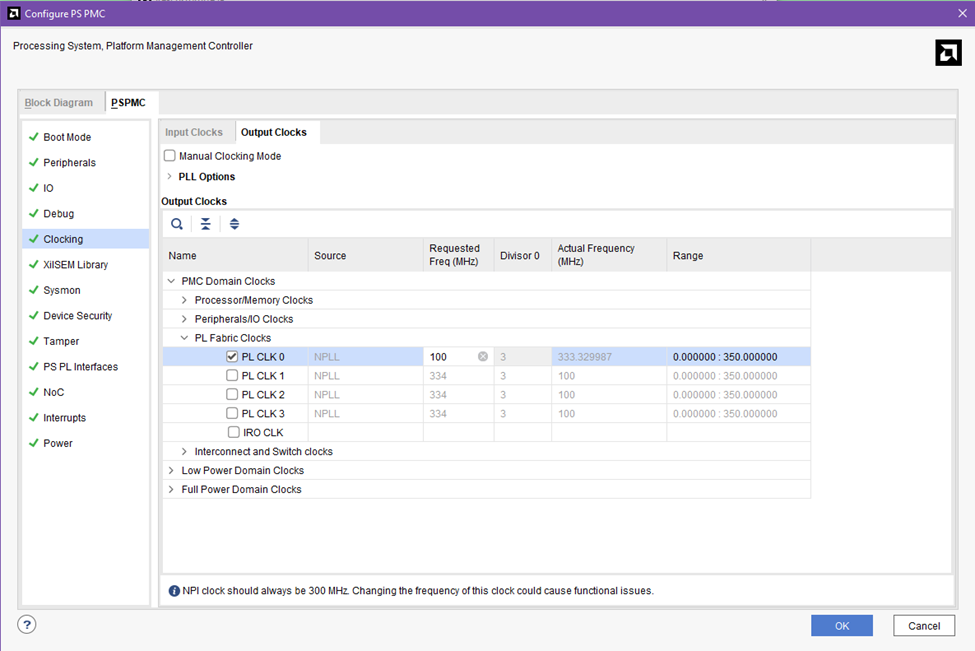Screen dimensions: 975x651
Task: Expand Processor/Memory Clocks tree node
Action: 184,300
